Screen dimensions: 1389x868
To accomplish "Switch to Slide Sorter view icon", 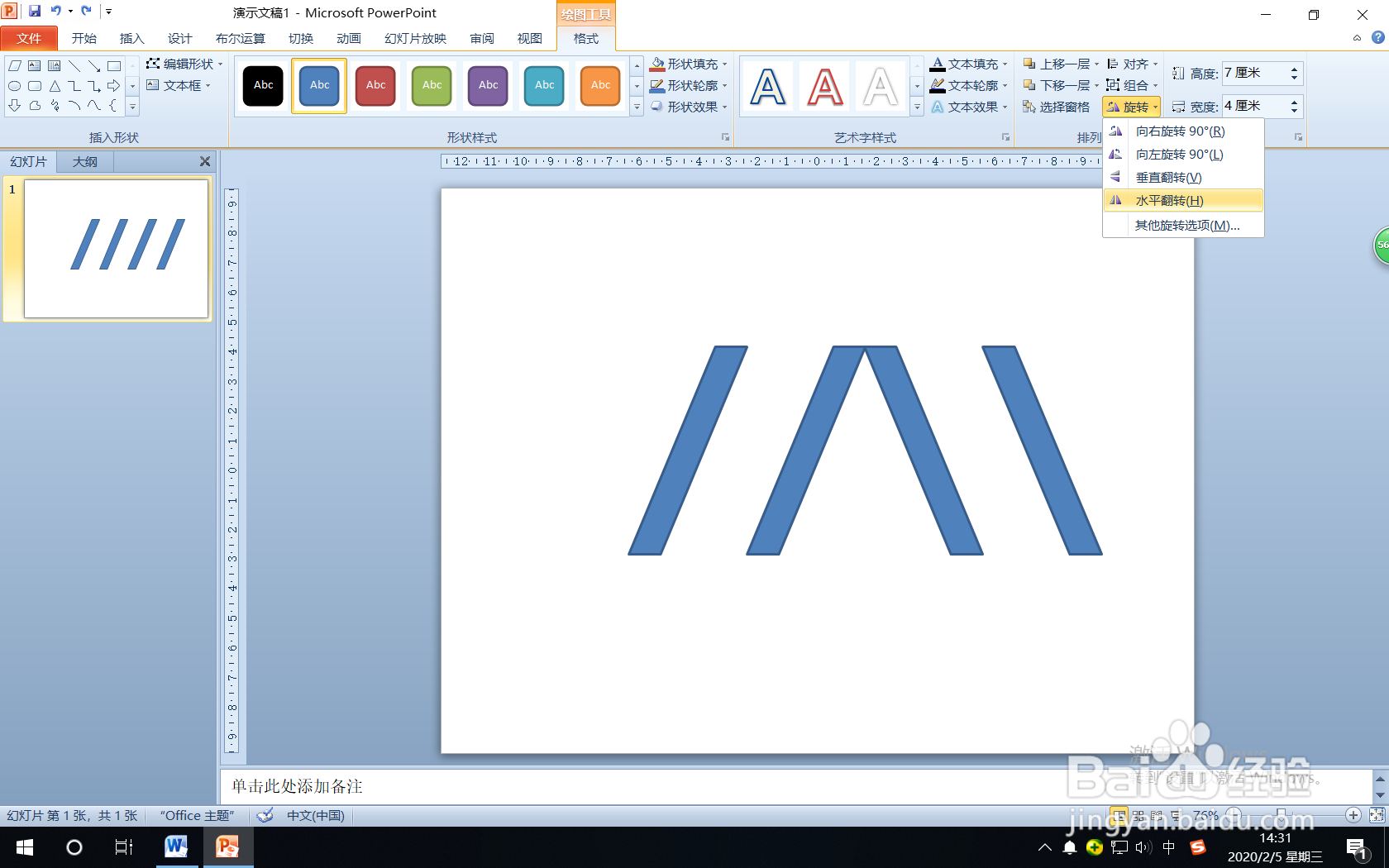I will pyautogui.click(x=1138, y=816).
